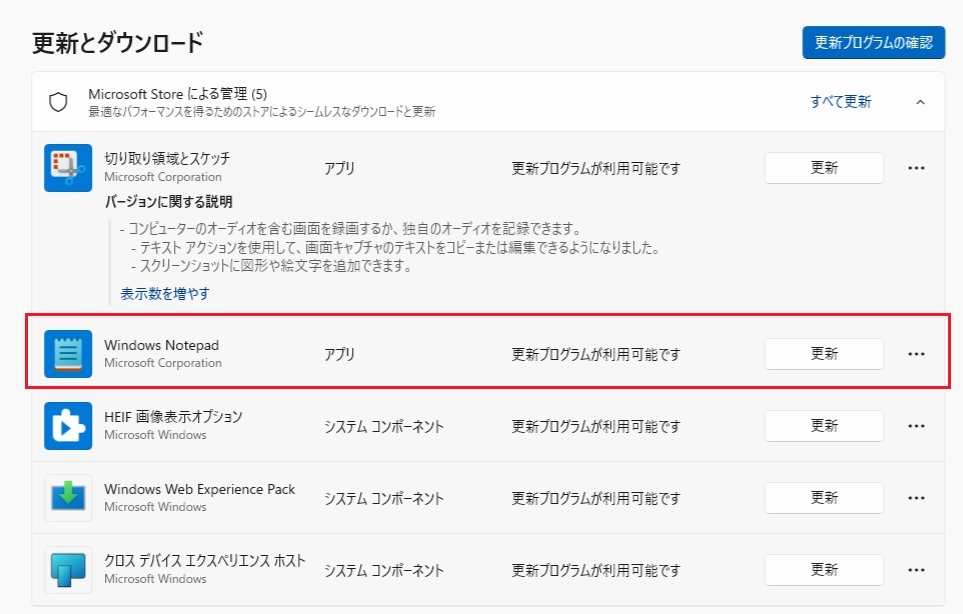Update Windows Notepad with its 更新 button
This screenshot has width=963, height=614.
click(824, 354)
